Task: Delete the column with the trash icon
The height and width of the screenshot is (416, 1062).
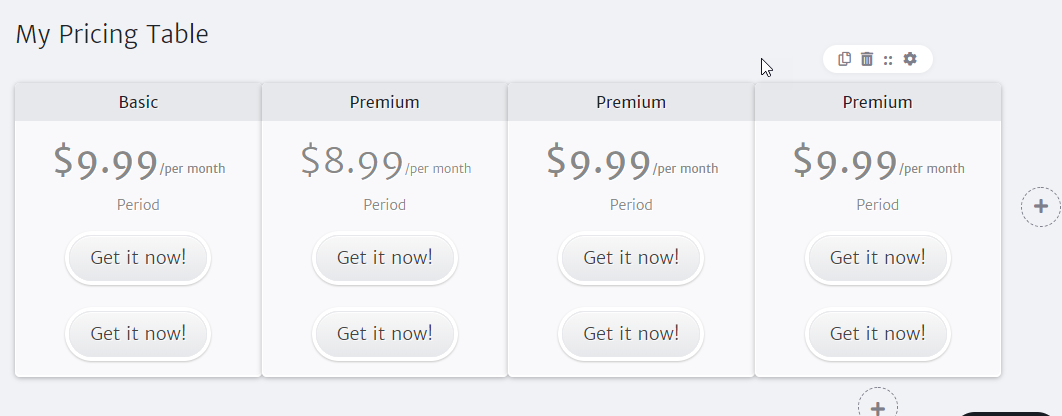Action: (867, 59)
